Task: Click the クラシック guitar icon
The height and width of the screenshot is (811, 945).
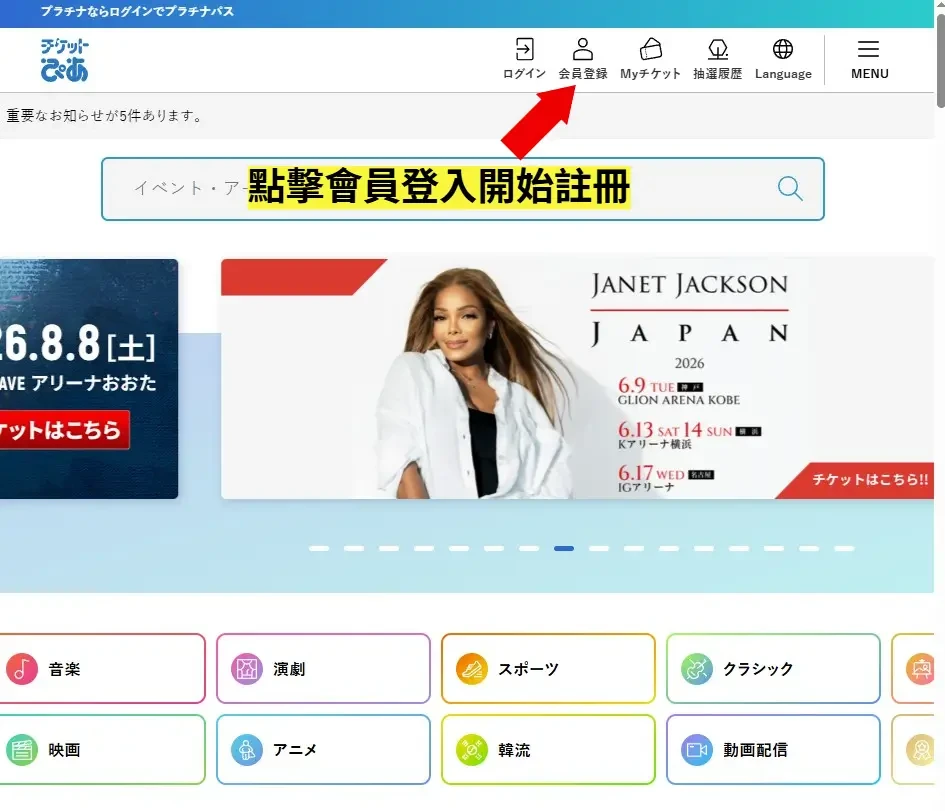Action: tap(697, 669)
